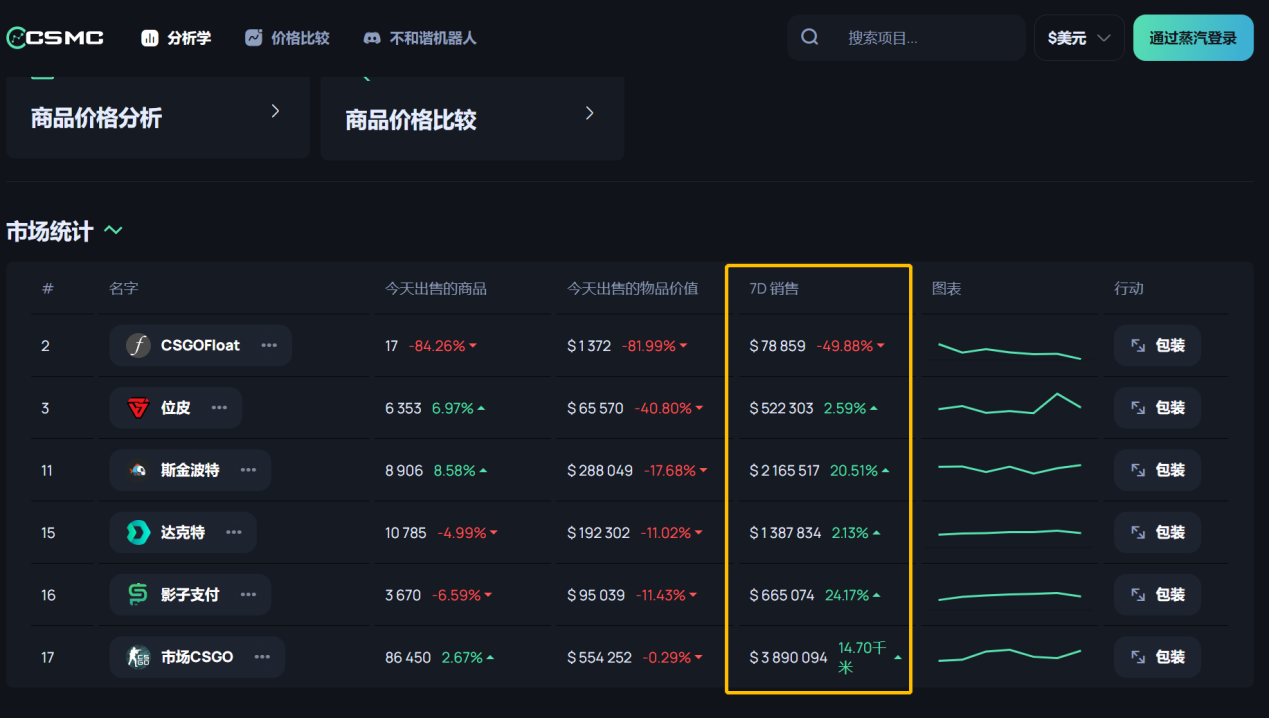Open the 价格比较 menu
The image size is (1269, 718).
point(287,38)
